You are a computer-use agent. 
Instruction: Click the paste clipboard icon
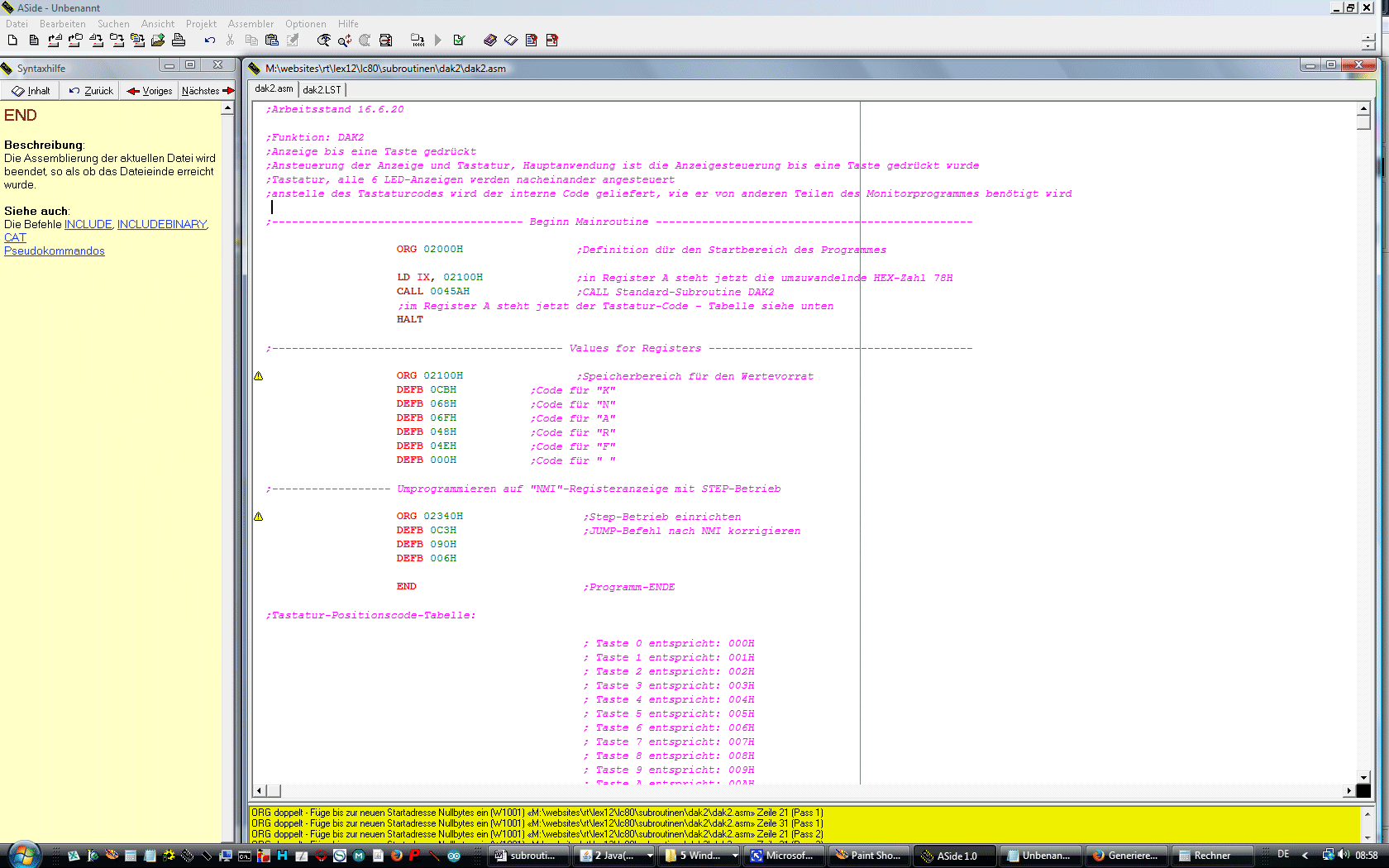(272, 40)
